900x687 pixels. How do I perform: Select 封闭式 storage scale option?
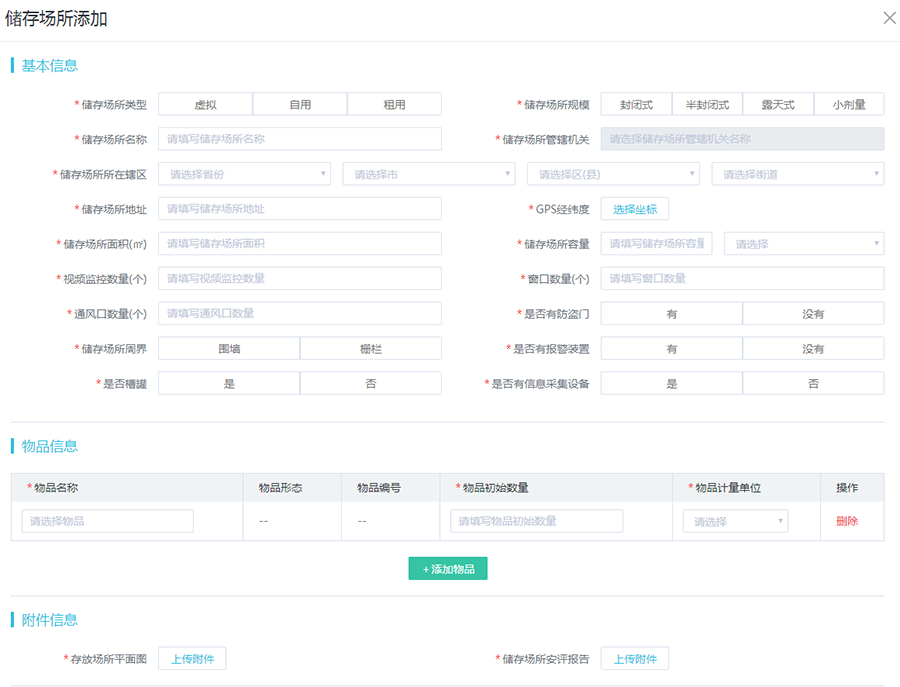pos(636,104)
